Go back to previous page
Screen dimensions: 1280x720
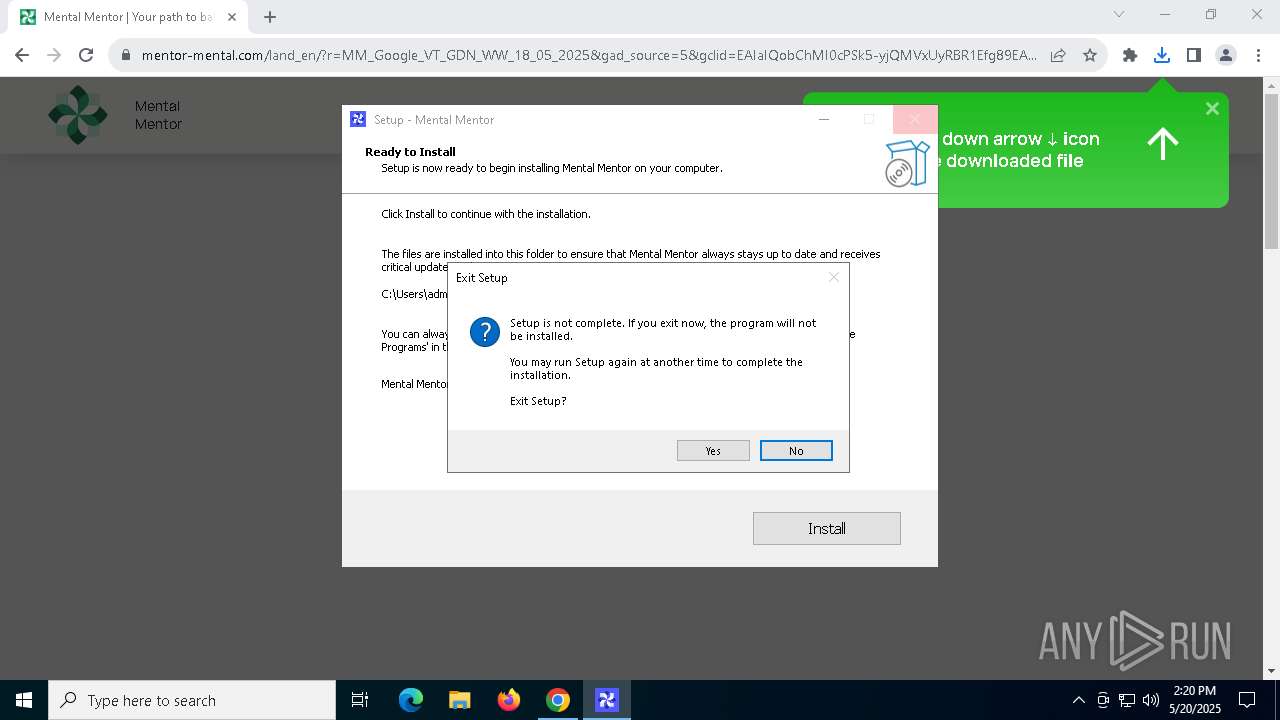pyautogui.click(x=22, y=55)
